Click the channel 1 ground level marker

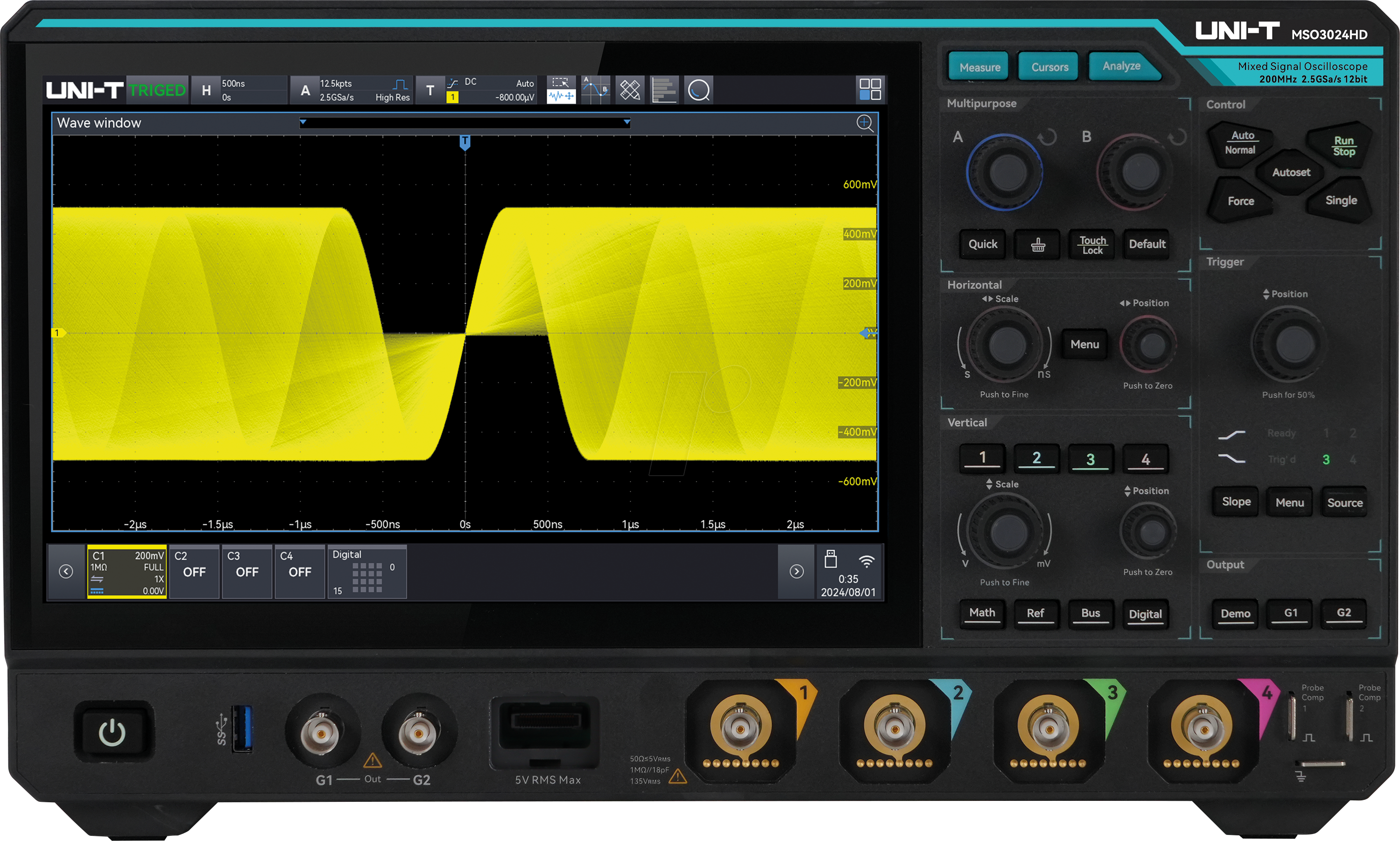pos(58,333)
